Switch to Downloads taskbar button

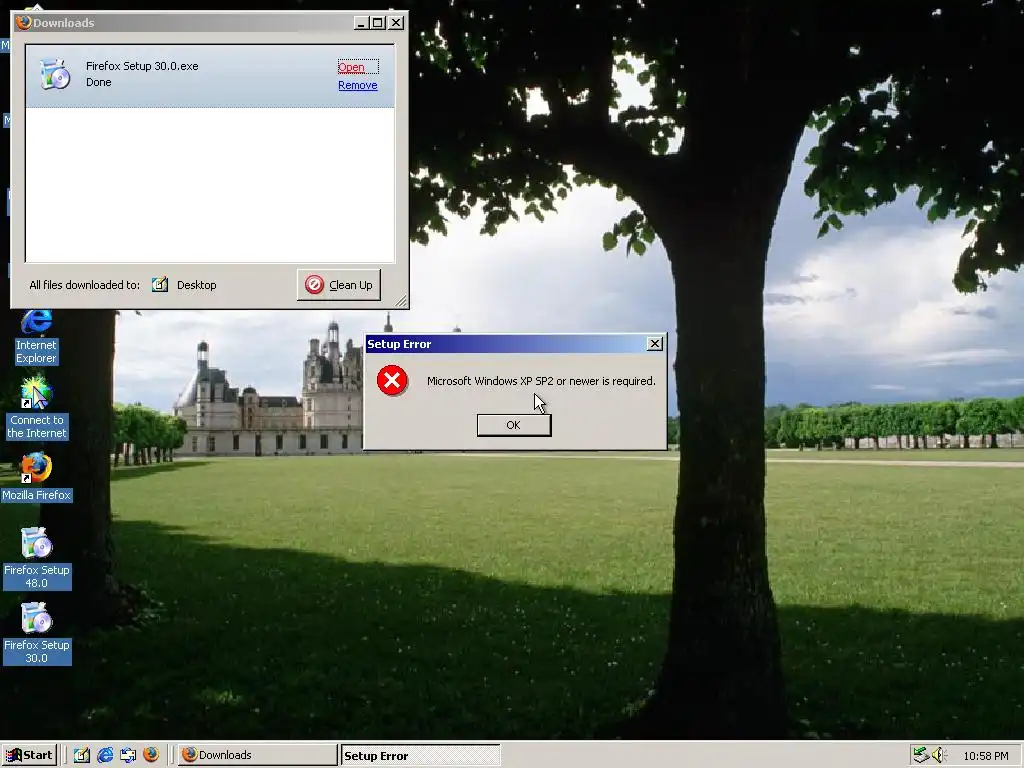(257, 756)
